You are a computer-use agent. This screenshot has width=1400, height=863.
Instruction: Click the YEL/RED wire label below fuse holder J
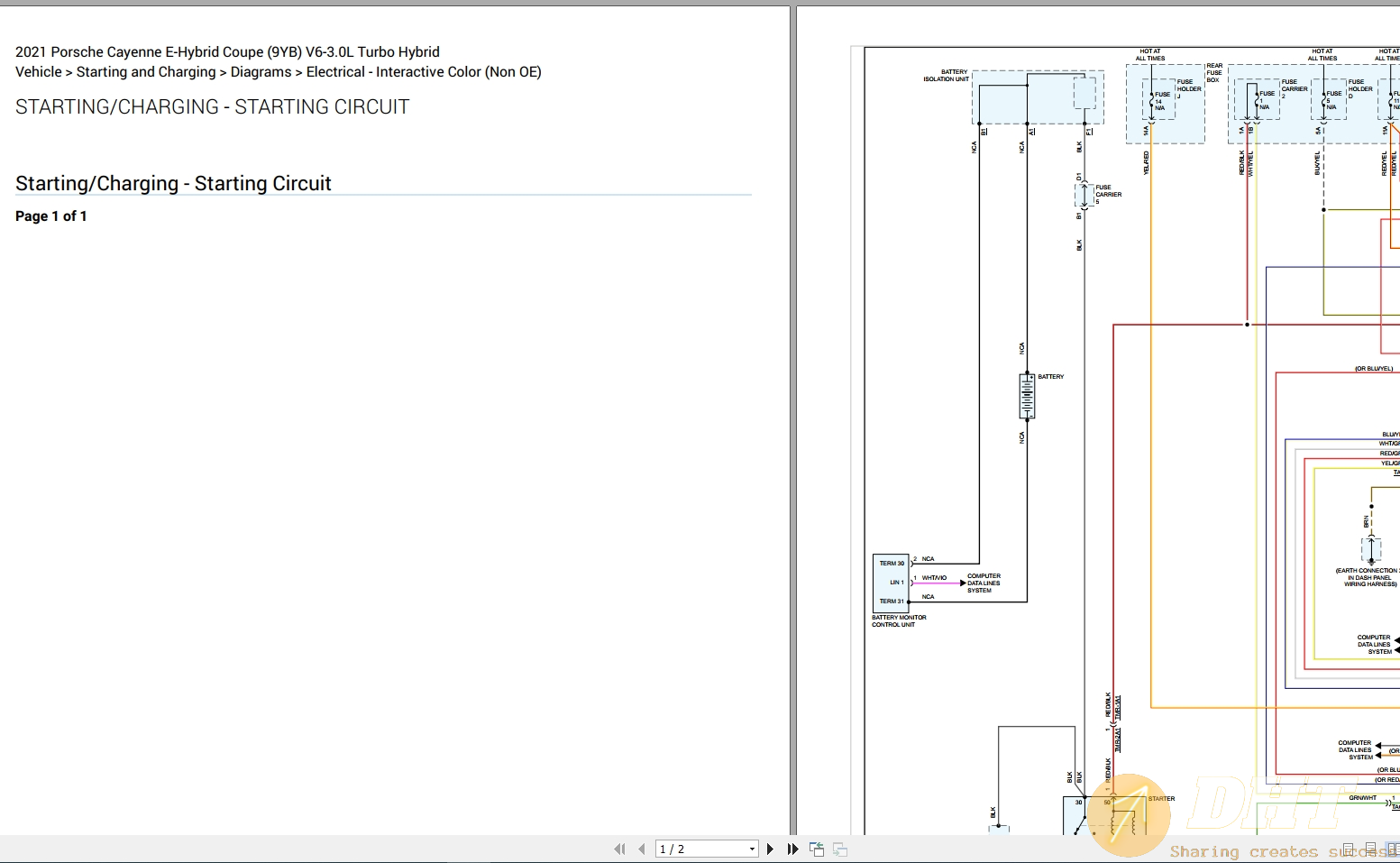pyautogui.click(x=1146, y=163)
